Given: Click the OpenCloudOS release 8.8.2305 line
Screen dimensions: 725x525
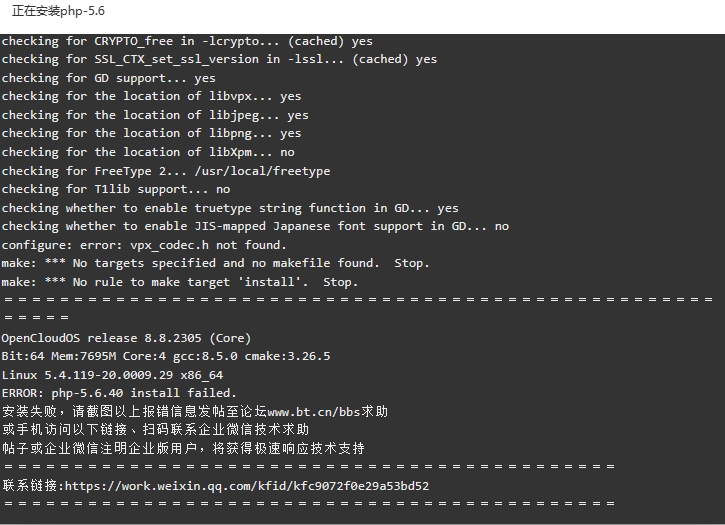Looking at the screenshot, I should [x=126, y=338].
